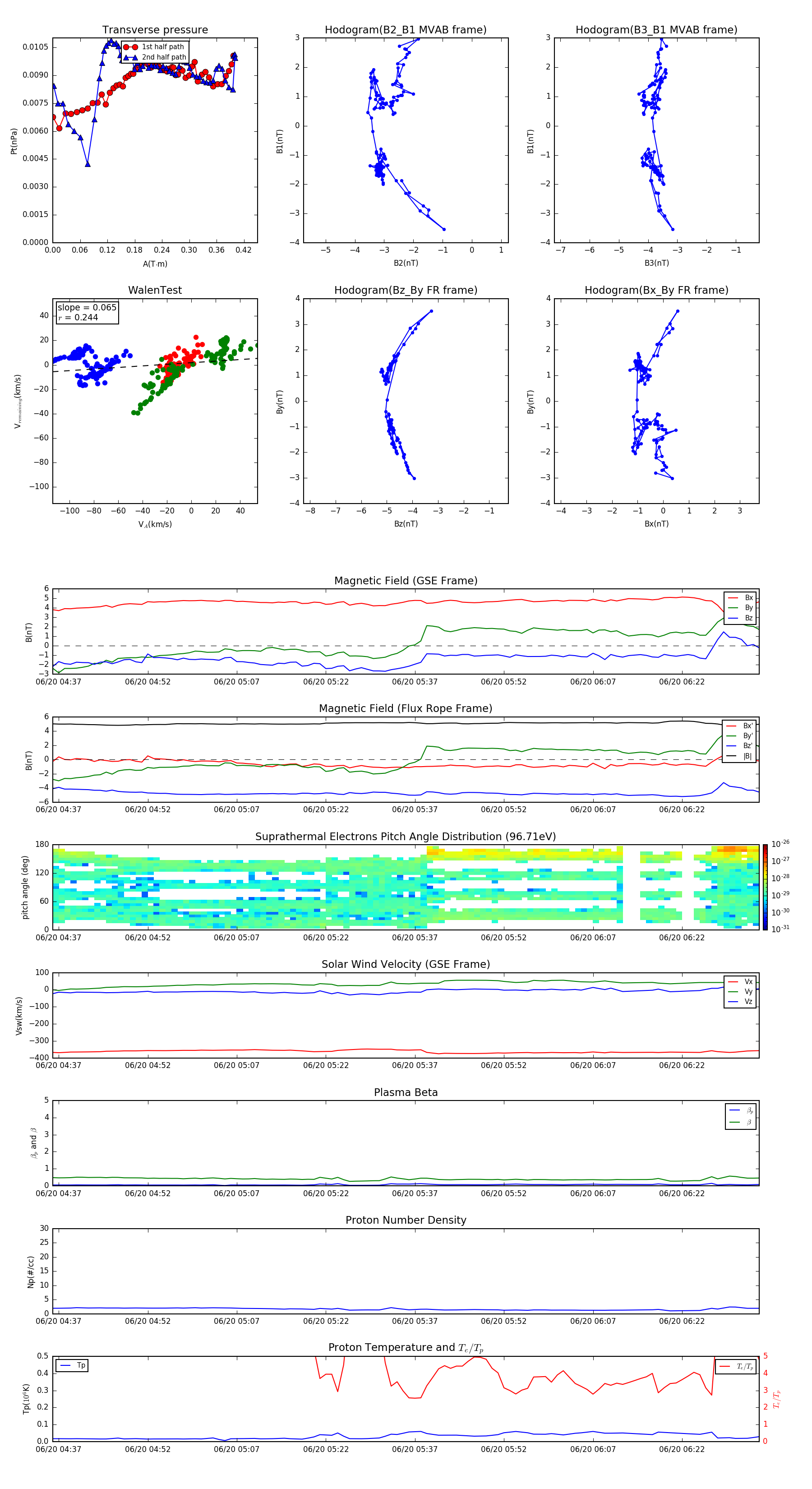Select the 'Tp' legend entry
Screen dimensions: 812x1489
click(x=72, y=1365)
